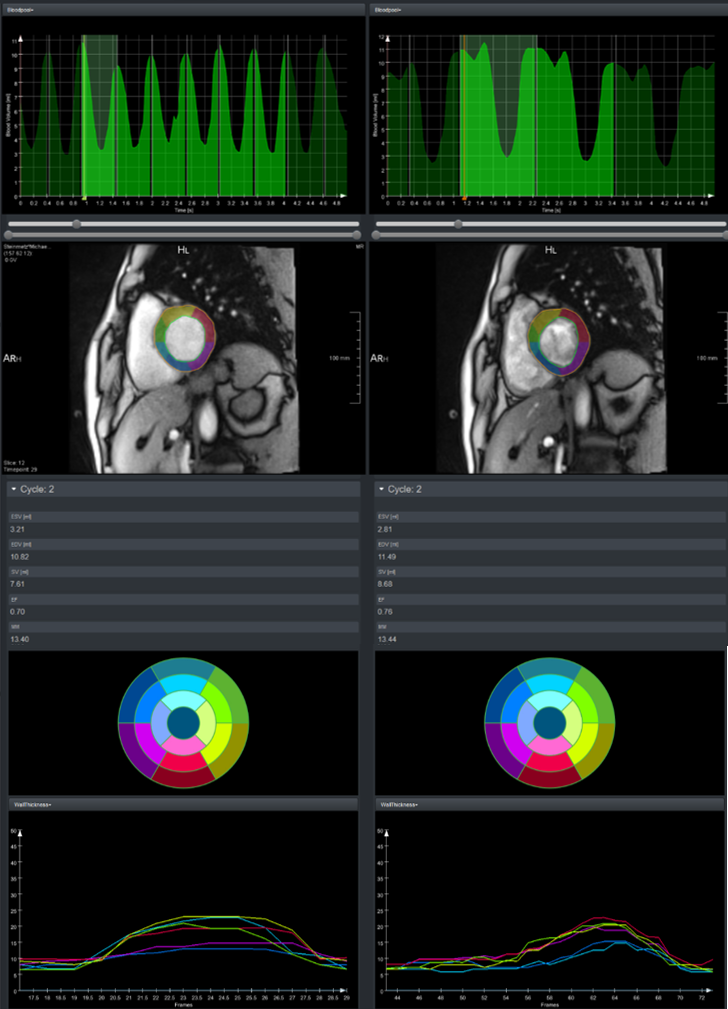Image resolution: width=728 pixels, height=1009 pixels.
Task: Open the right WallThickness dropdown
Action: coord(399,804)
